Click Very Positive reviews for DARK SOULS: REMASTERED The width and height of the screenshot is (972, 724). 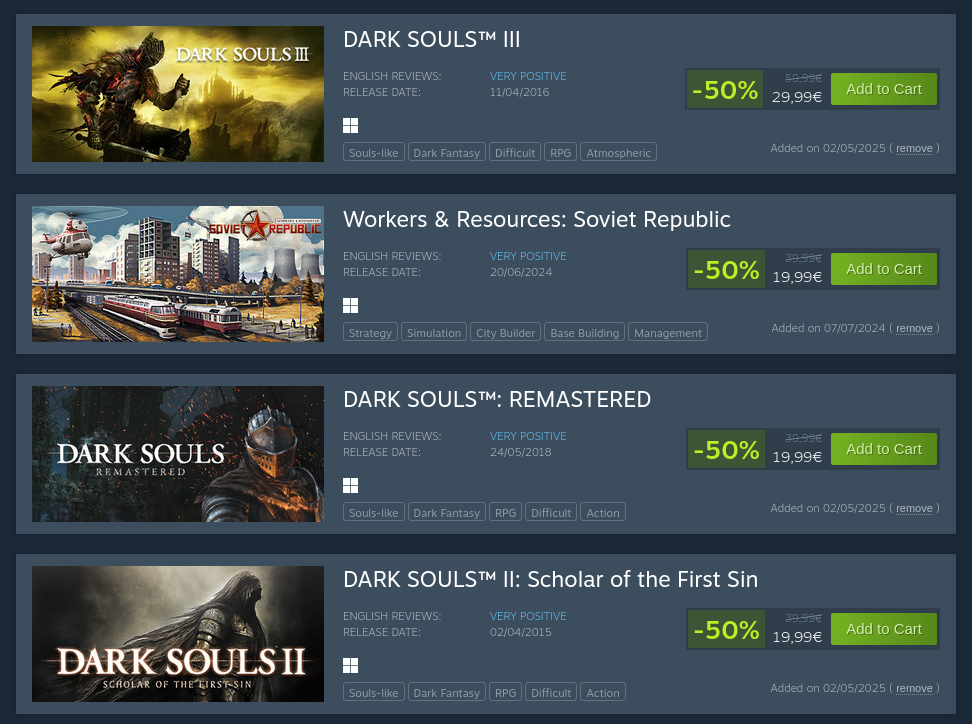[x=528, y=436]
